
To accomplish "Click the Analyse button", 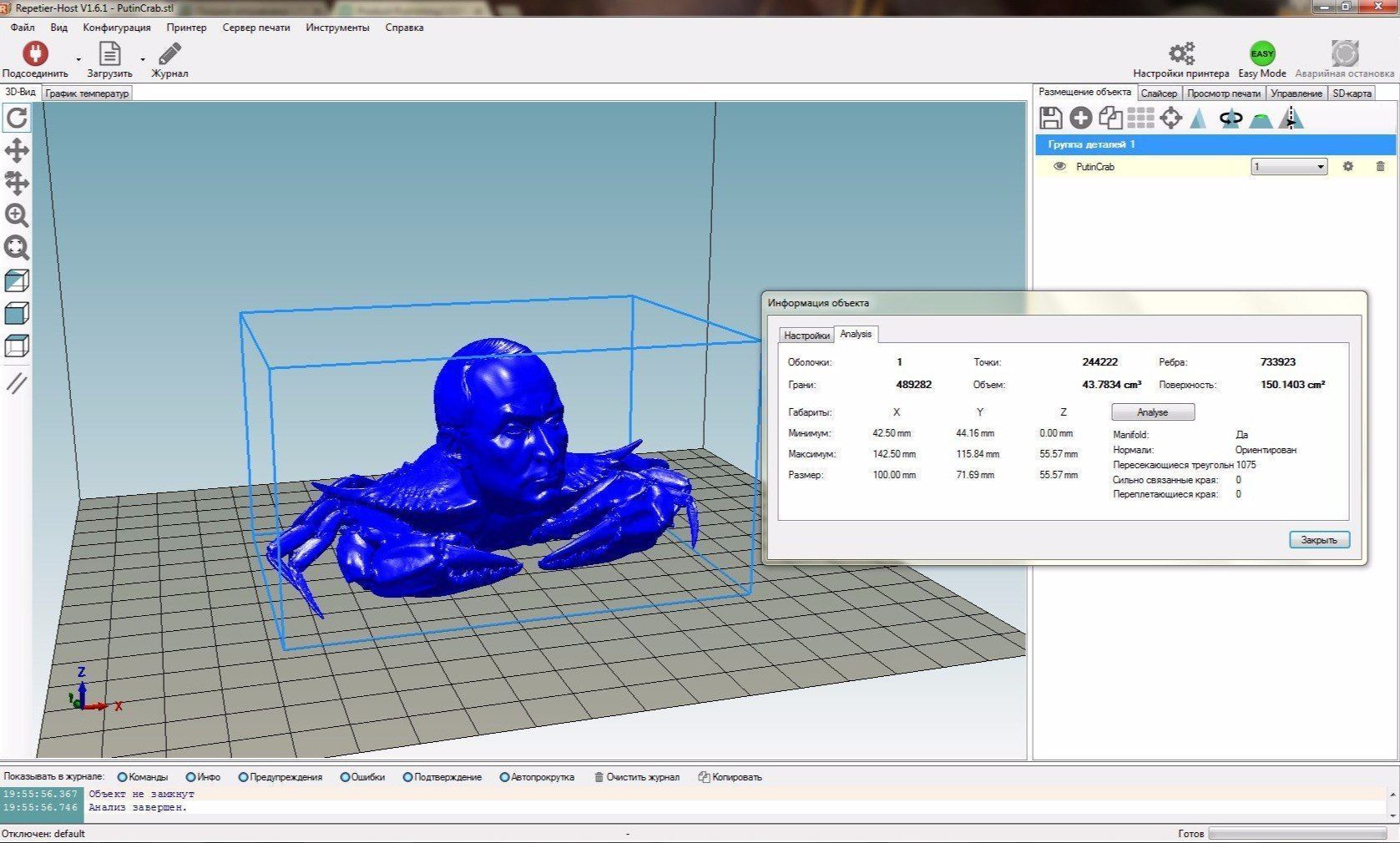I will point(1153,412).
